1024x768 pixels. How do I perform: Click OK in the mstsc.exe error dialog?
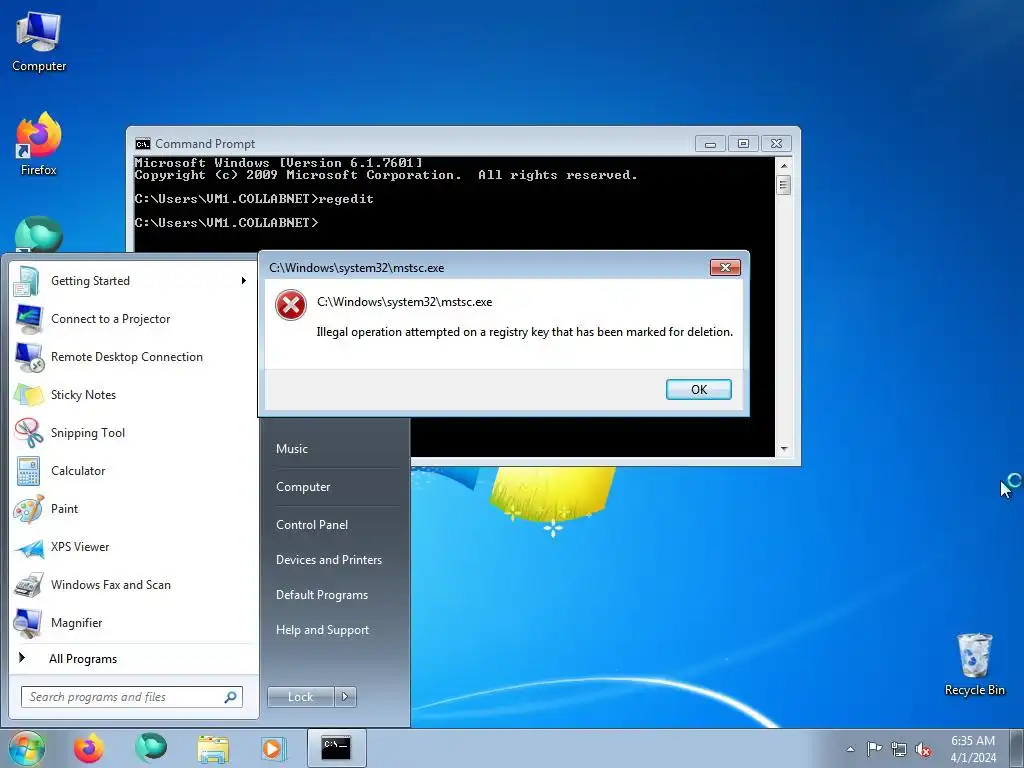click(698, 389)
